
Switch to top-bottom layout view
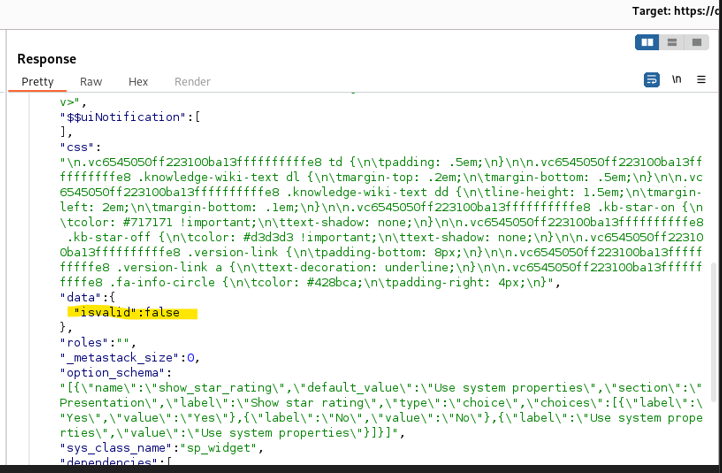pyautogui.click(x=672, y=42)
